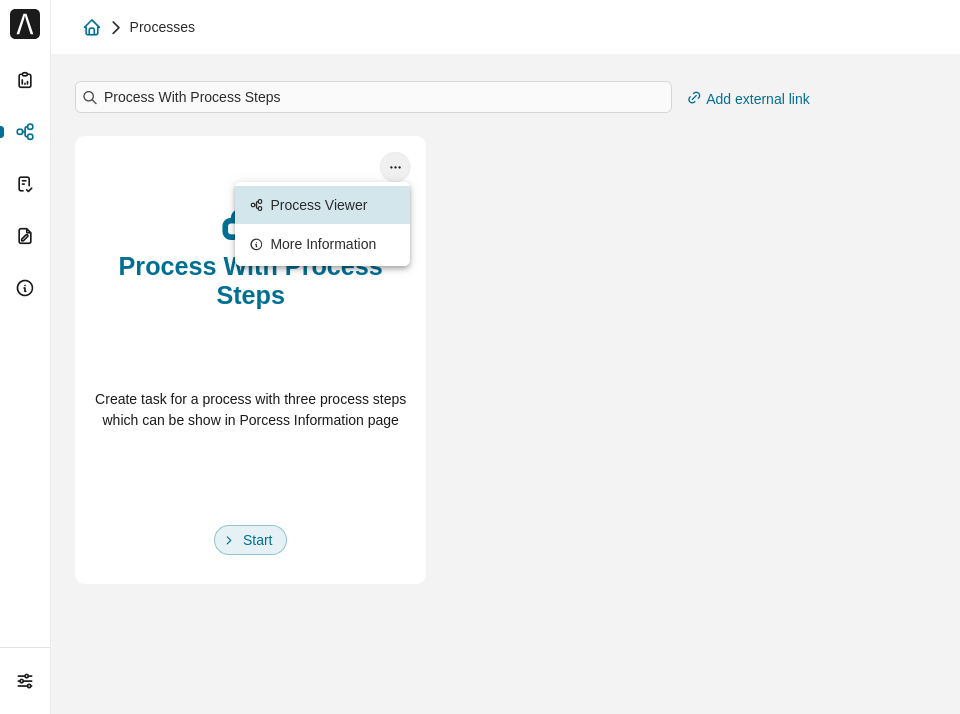Click the Axon Ivy logo
Image resolution: width=960 pixels, height=714 pixels.
[x=25, y=24]
